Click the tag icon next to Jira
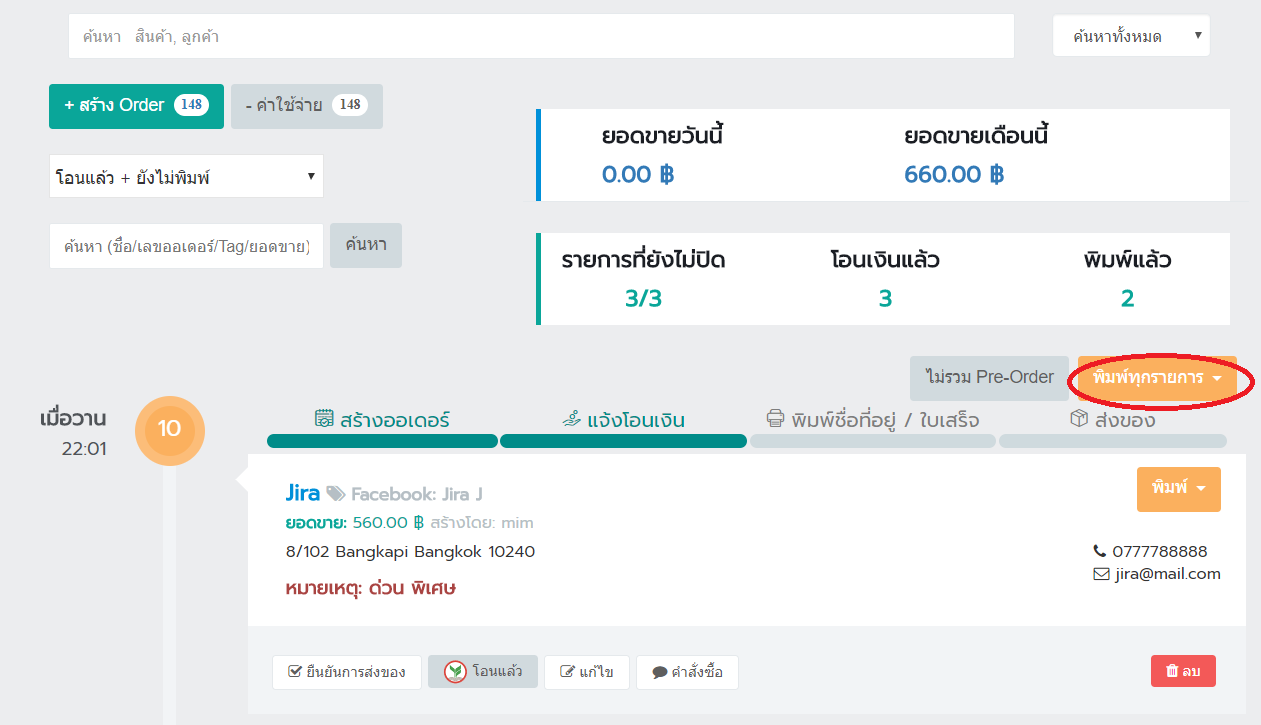The image size is (1261, 725). click(336, 494)
